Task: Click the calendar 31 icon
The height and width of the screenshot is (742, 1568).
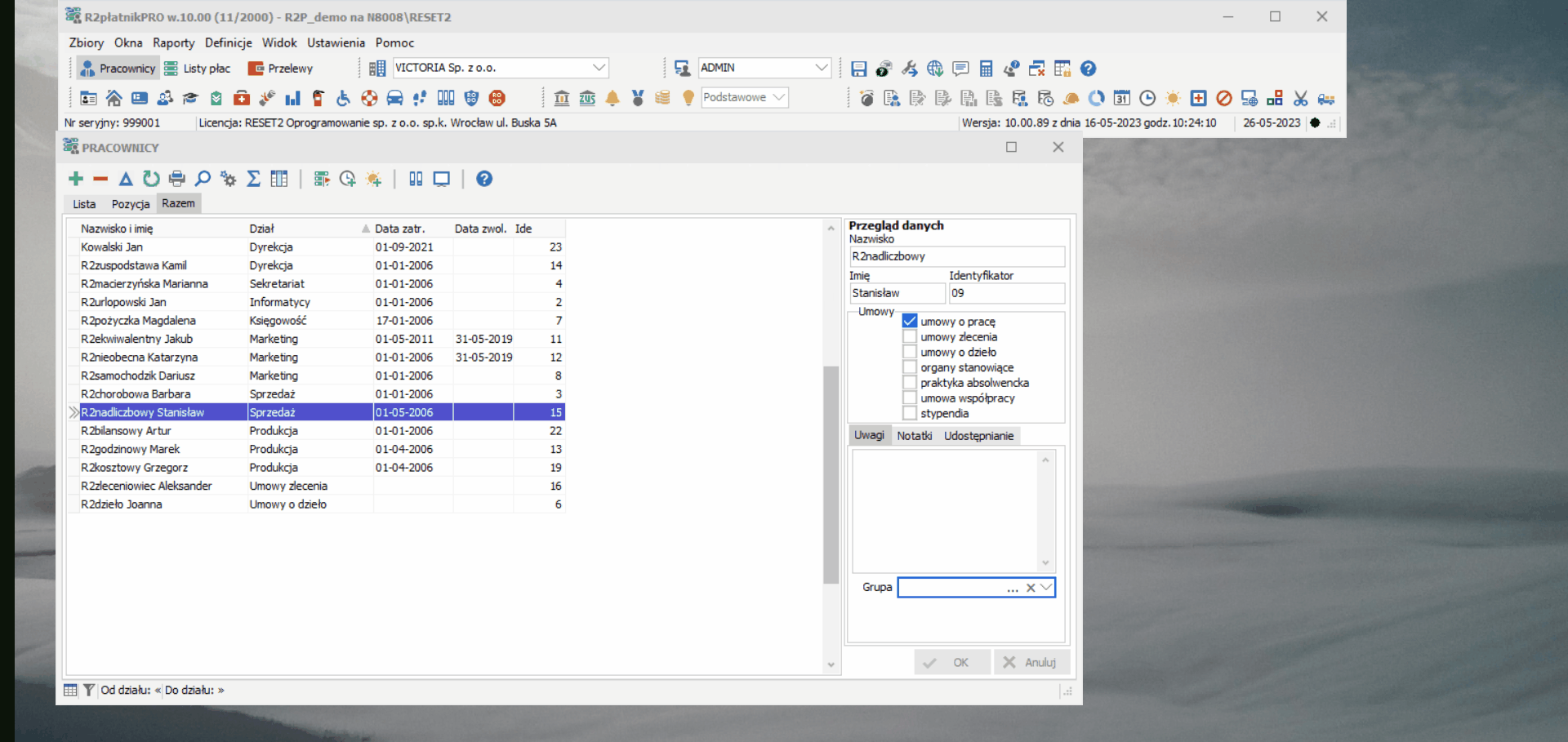Action: (1122, 98)
